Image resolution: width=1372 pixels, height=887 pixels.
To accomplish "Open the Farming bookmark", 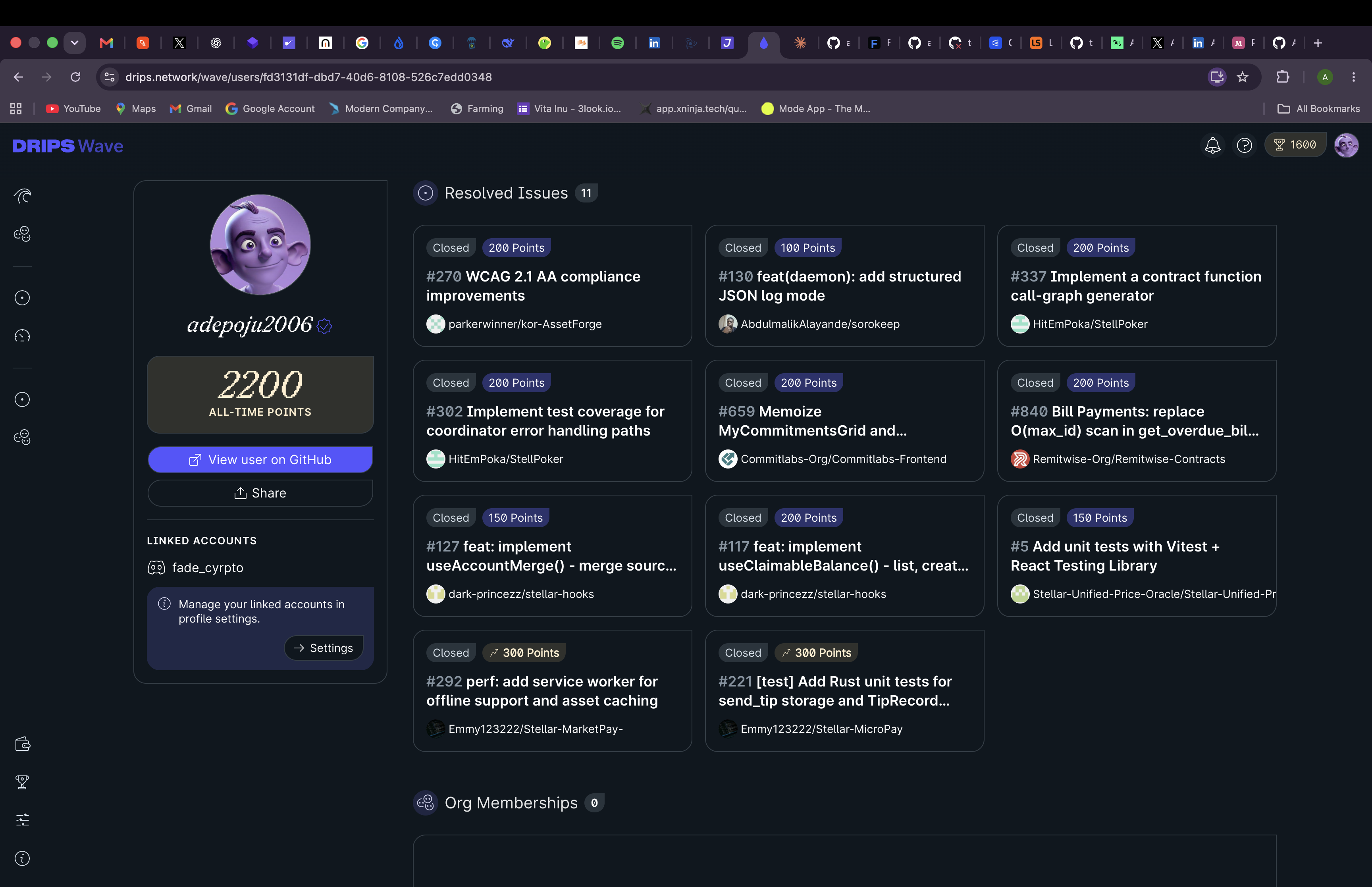I will click(x=477, y=108).
